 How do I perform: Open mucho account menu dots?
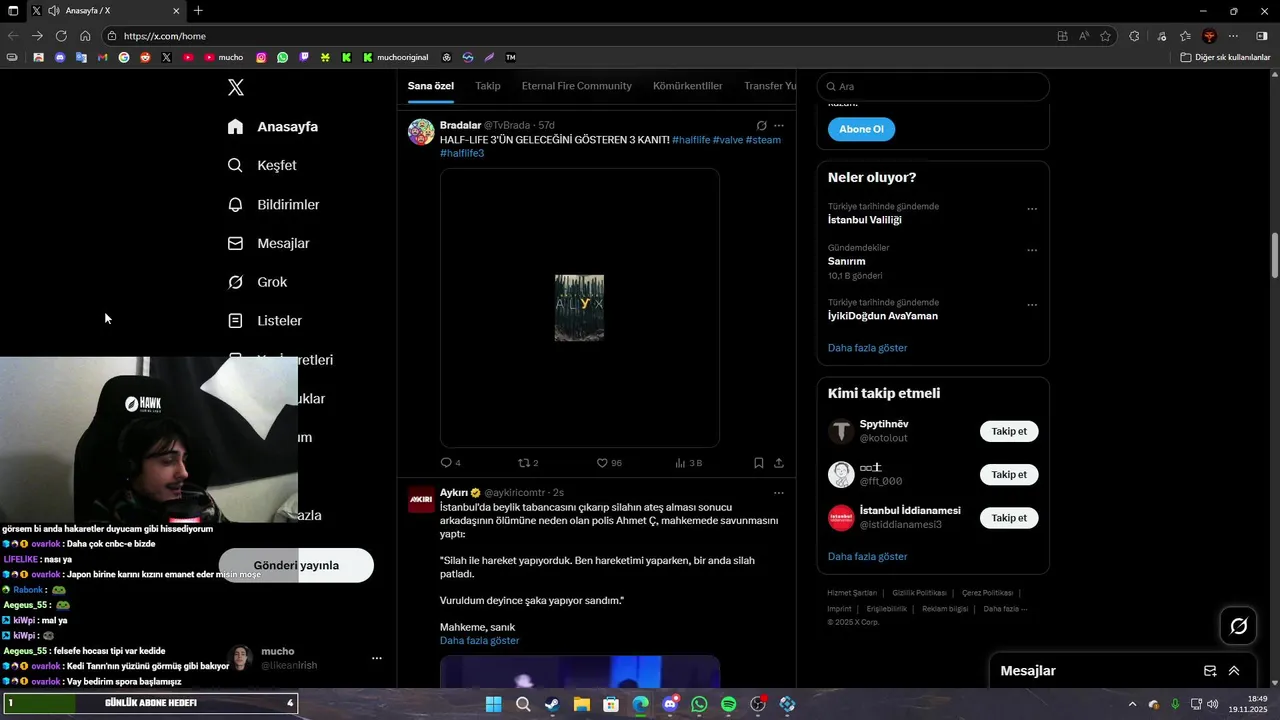pos(377,659)
